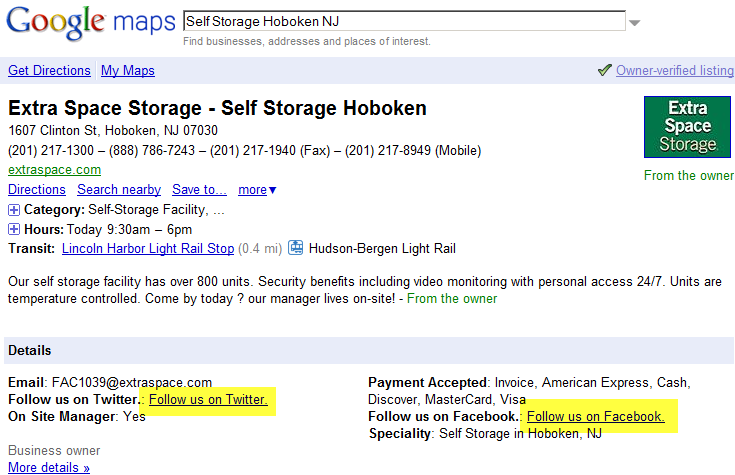
Task: Open the Owner-verified listing link
Action: (x=674, y=71)
